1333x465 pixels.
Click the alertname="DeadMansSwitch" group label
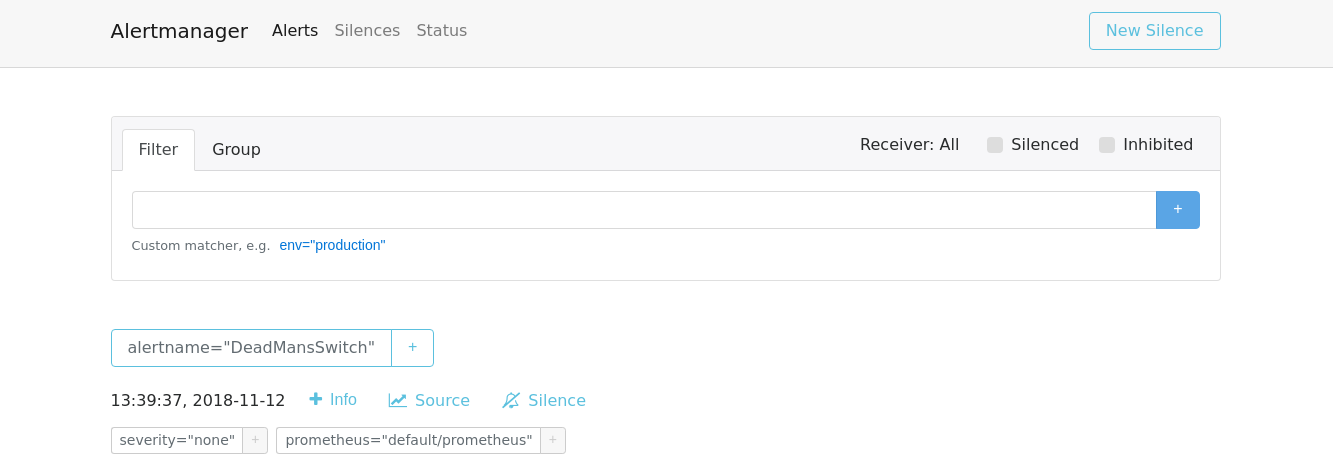[x=251, y=348]
